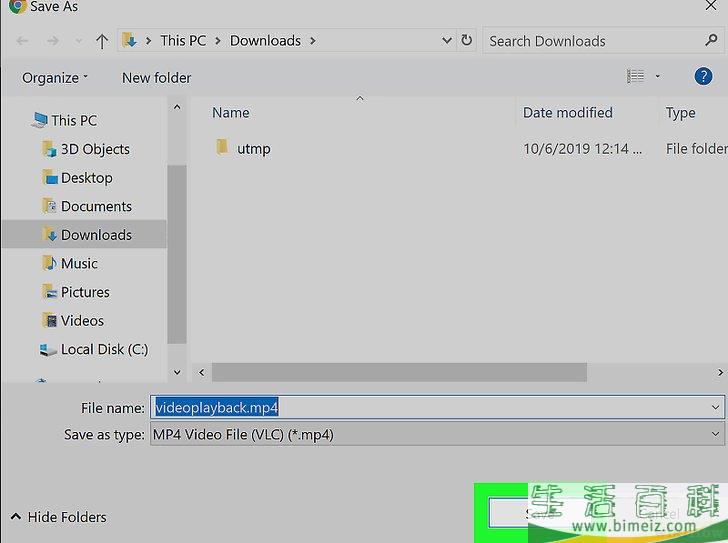Click the Search Downloads field
This screenshot has height=543, width=728.
click(590, 41)
